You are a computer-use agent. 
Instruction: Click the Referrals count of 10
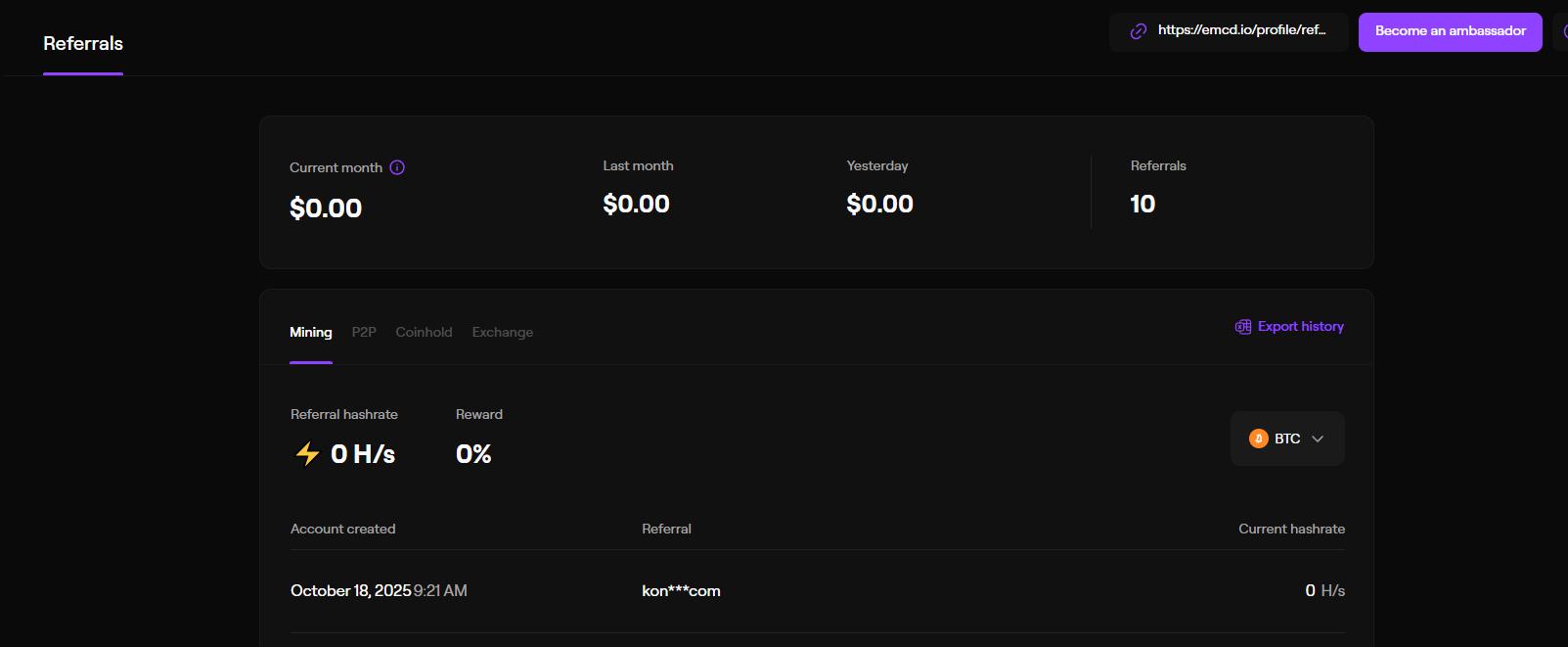pyautogui.click(x=1142, y=204)
